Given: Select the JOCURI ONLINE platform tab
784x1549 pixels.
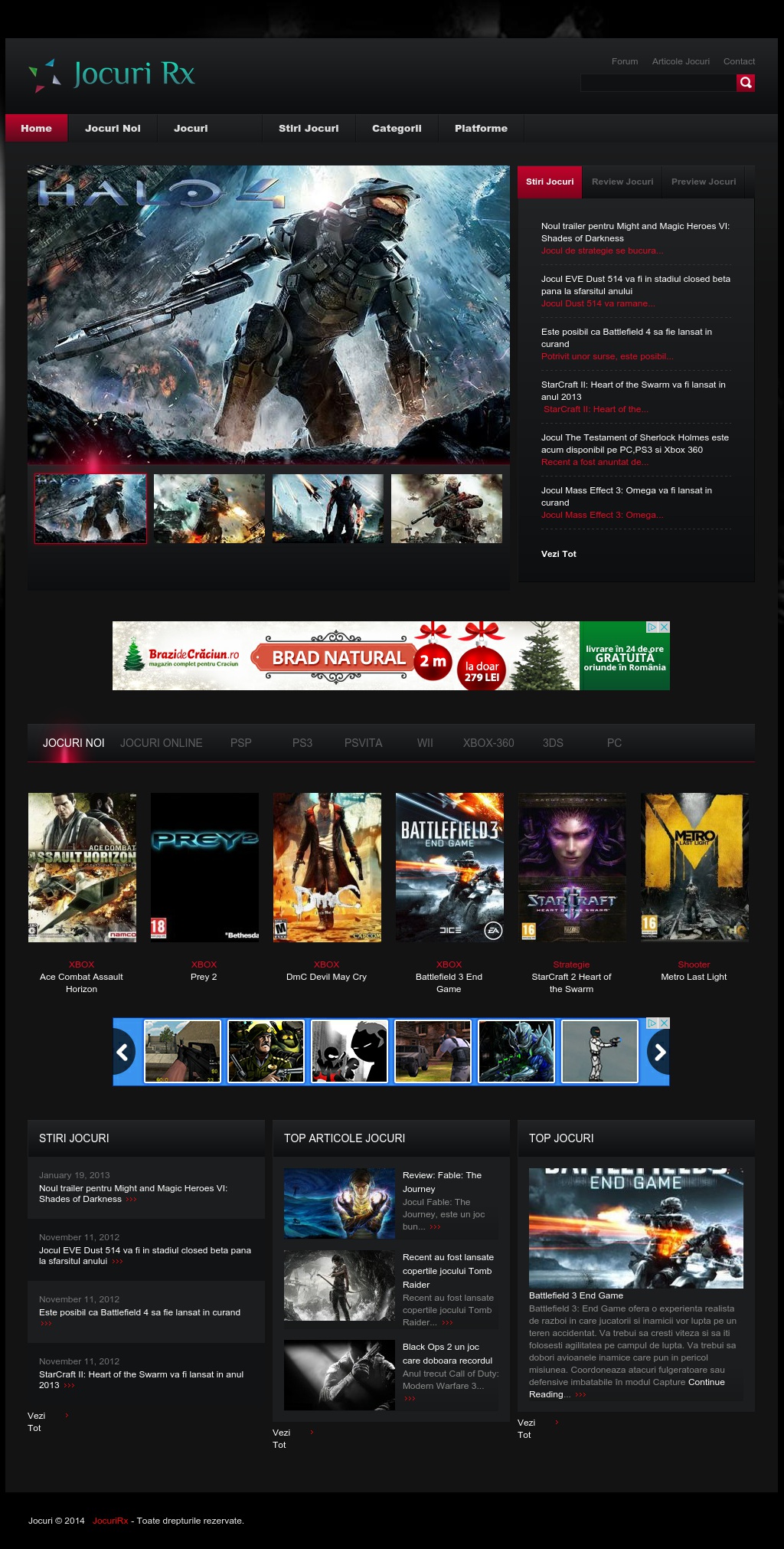Looking at the screenshot, I should (162, 743).
